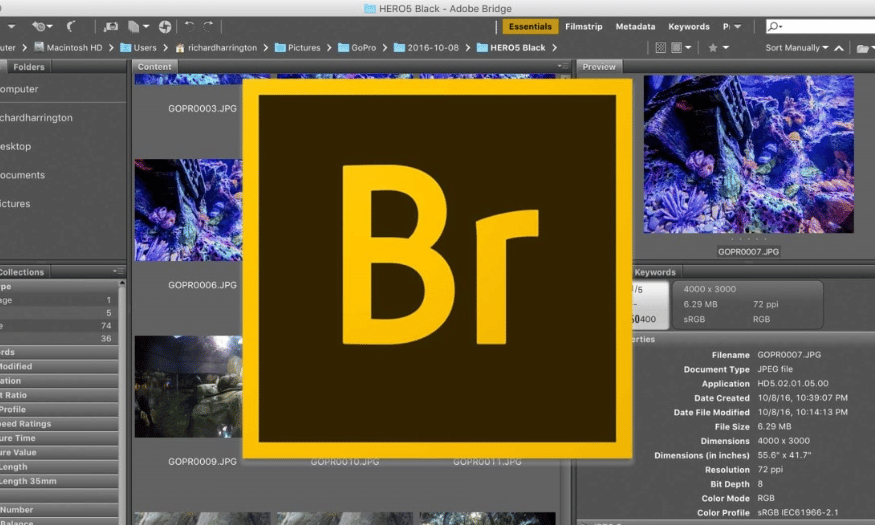The width and height of the screenshot is (875, 525).
Task: Rotate 90 degrees counterclockwise
Action: [x=190, y=26]
